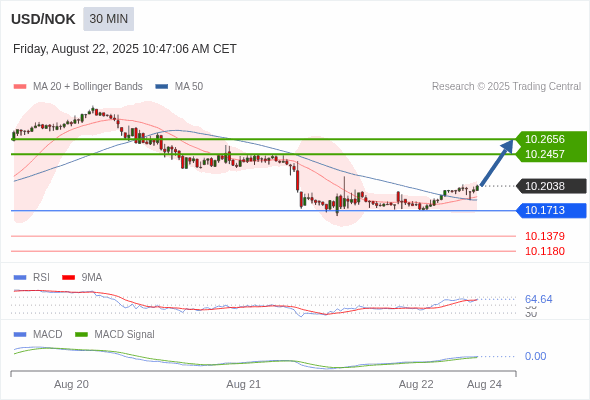Click the green MACD Signal legend swatch
The width and height of the screenshot is (590, 400).
81,335
